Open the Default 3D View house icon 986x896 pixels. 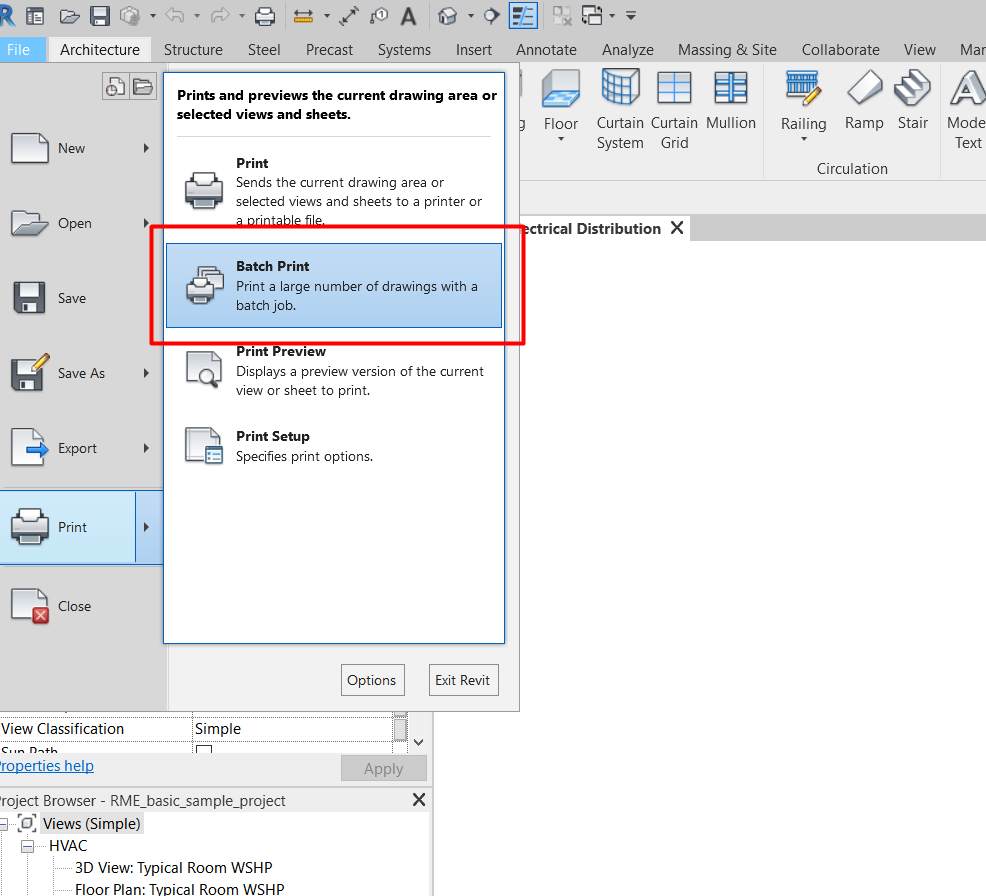(x=447, y=16)
